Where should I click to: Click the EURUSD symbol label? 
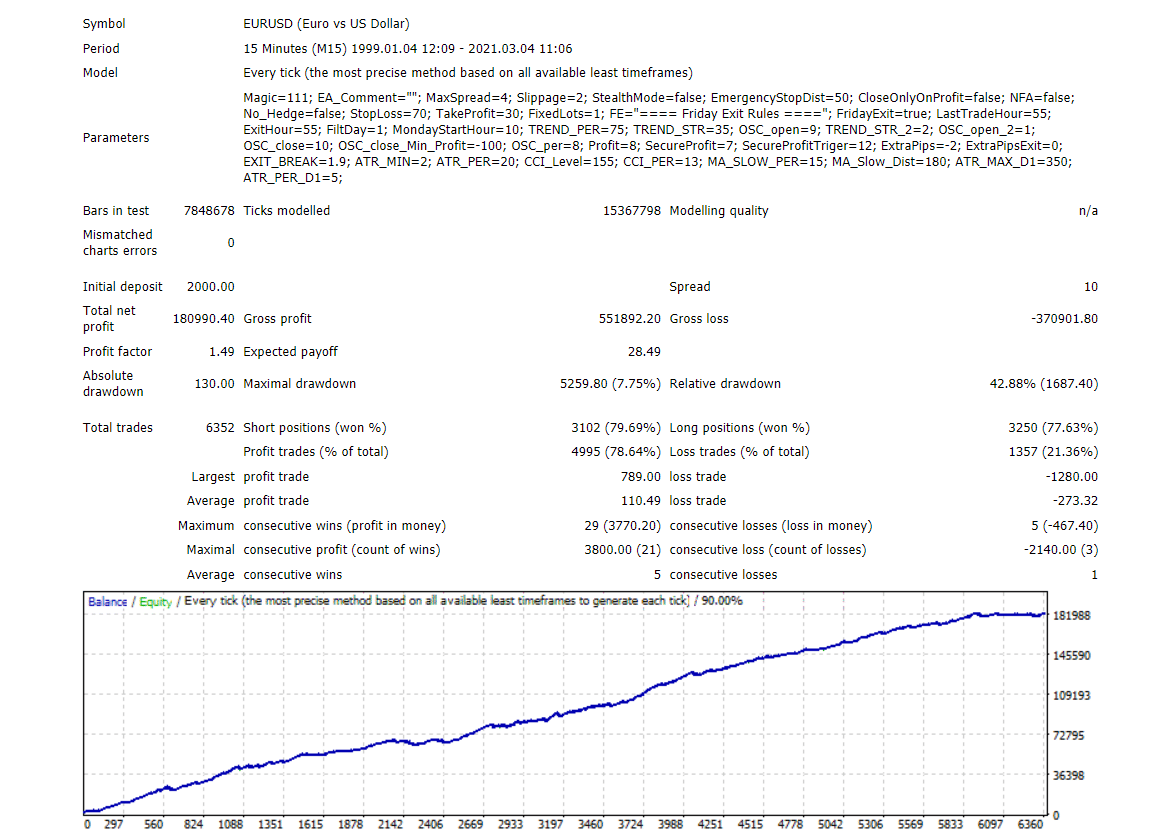coord(265,23)
